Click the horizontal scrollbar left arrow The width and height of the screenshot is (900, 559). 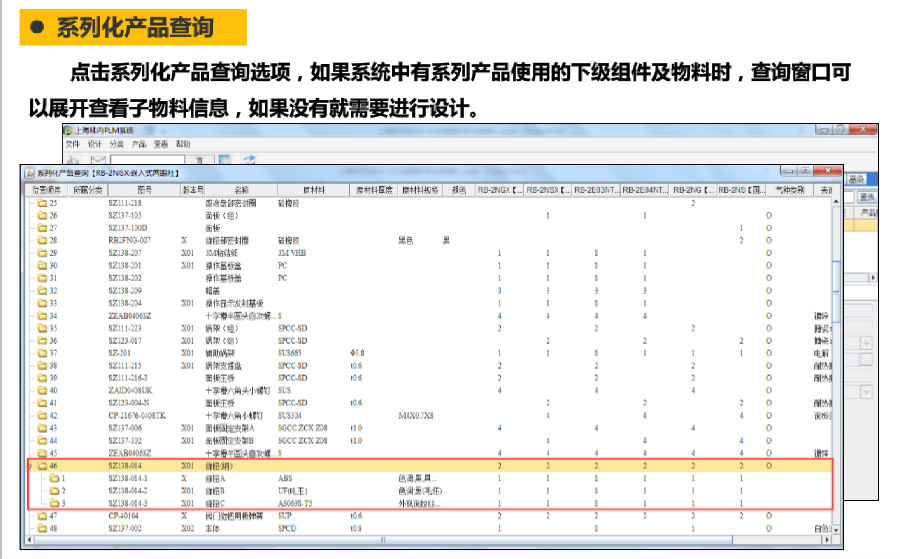(x=29, y=539)
